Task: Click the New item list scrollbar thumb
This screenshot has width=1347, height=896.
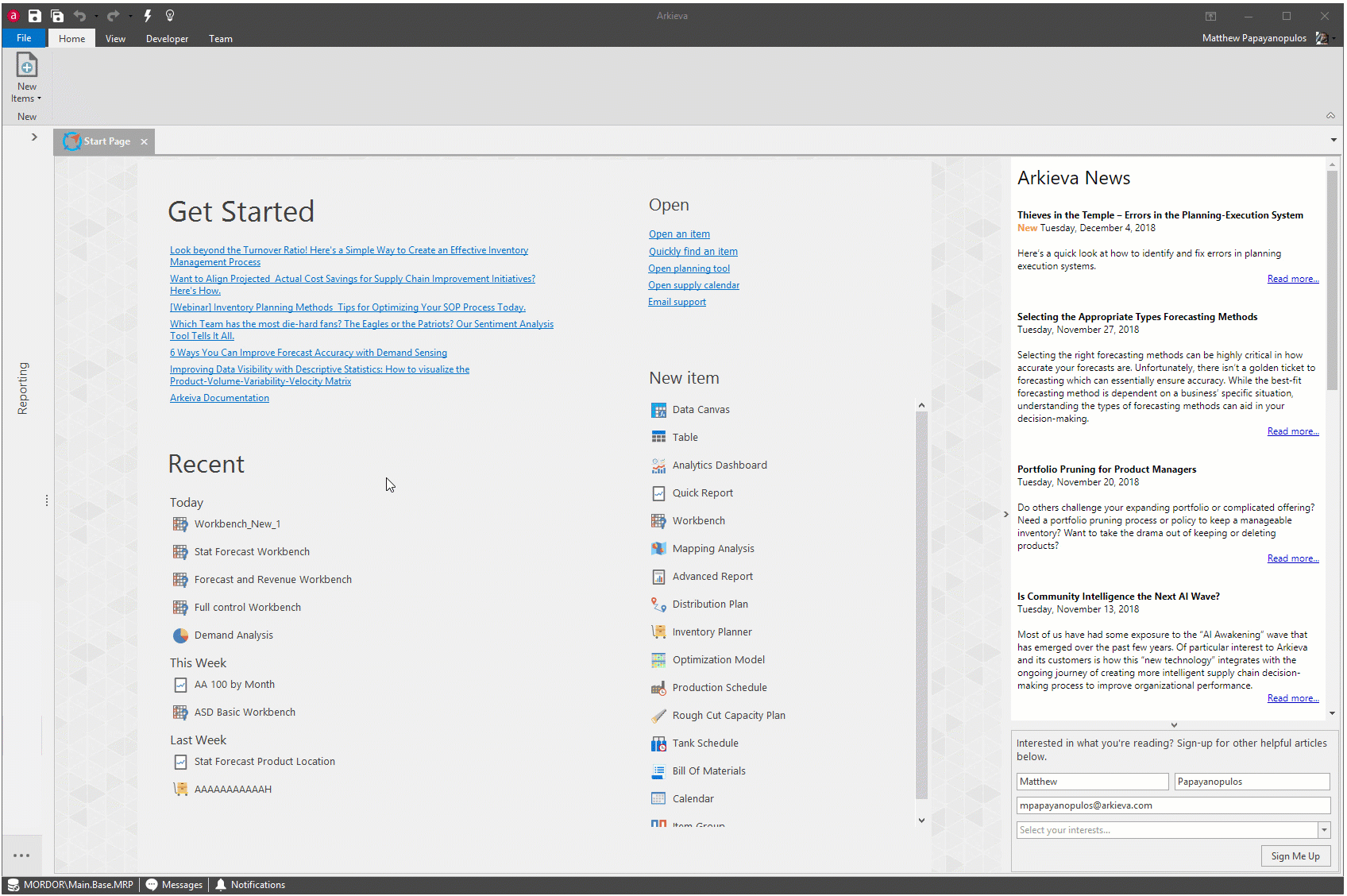Action: click(921, 605)
